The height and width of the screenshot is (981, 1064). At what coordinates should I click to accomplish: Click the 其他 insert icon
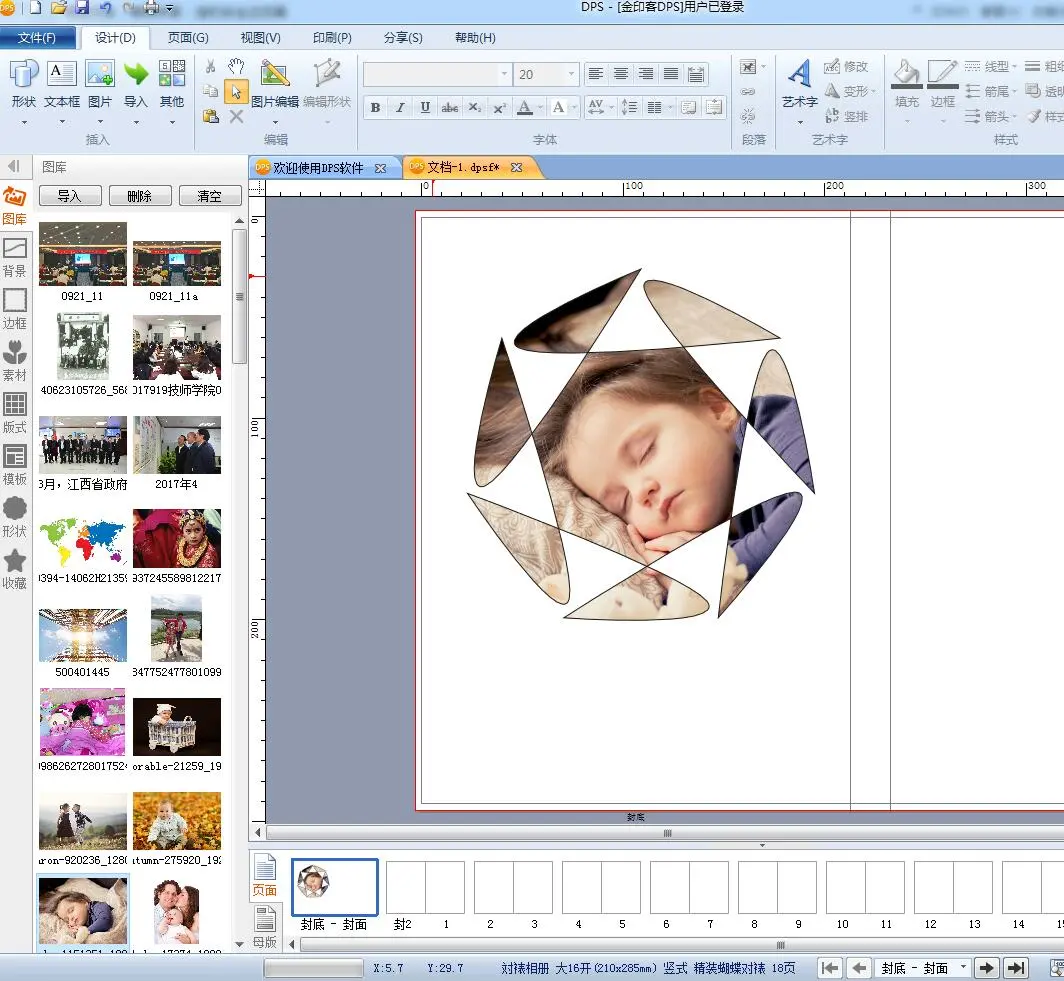click(x=172, y=73)
